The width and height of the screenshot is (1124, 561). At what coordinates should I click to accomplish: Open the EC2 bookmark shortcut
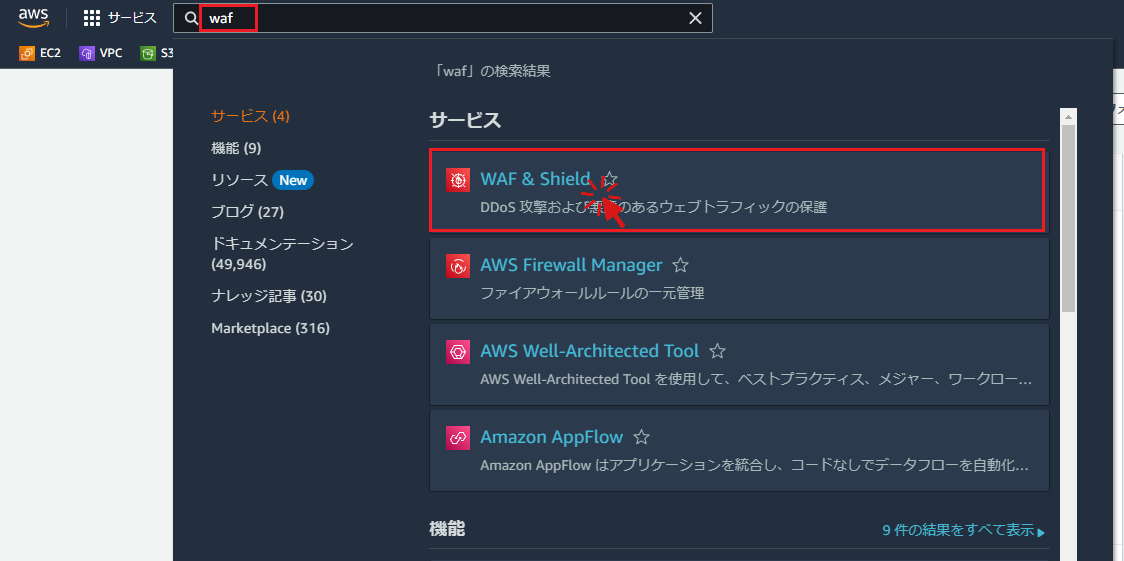pos(41,53)
